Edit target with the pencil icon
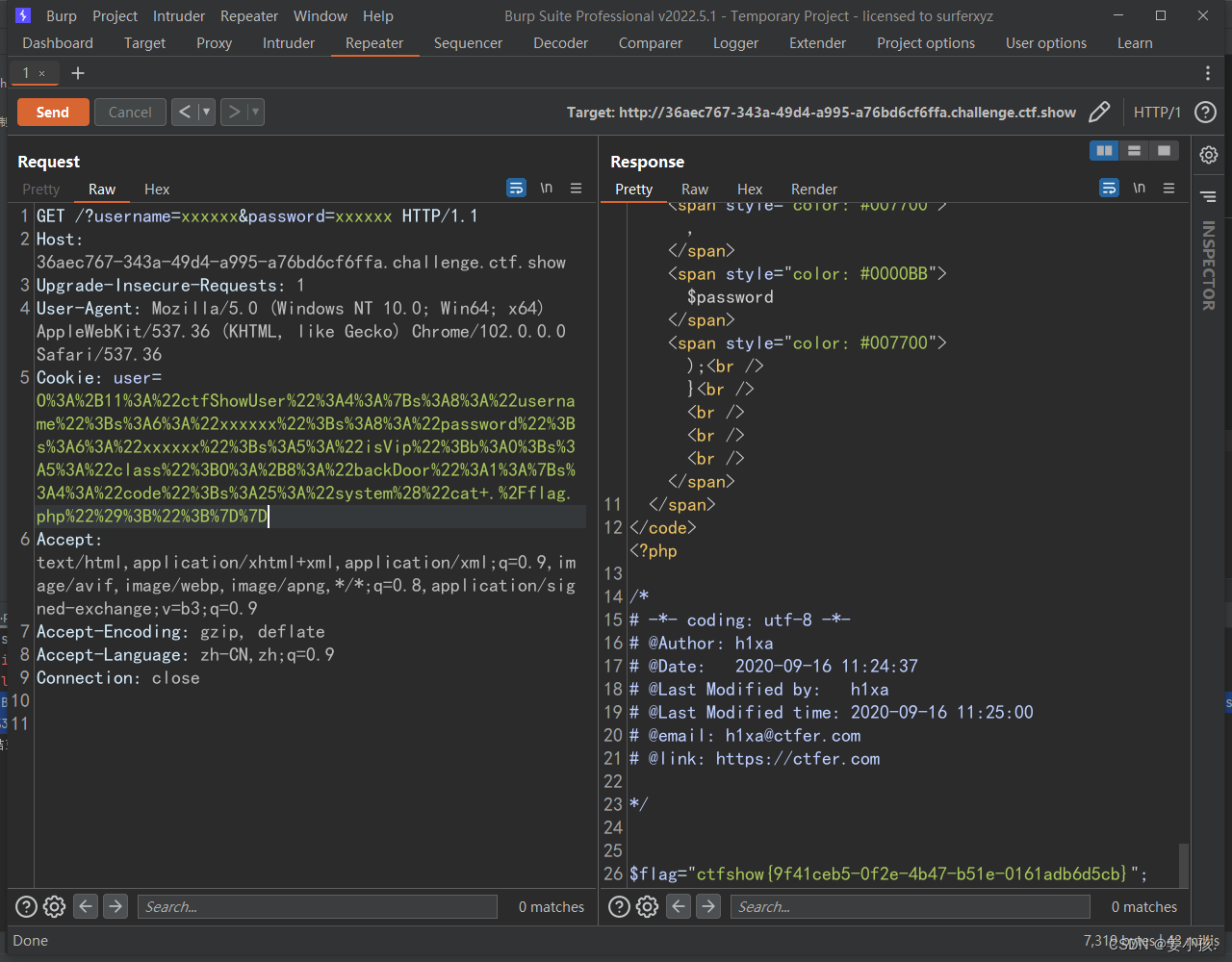The height and width of the screenshot is (962, 1232). coord(1099,113)
